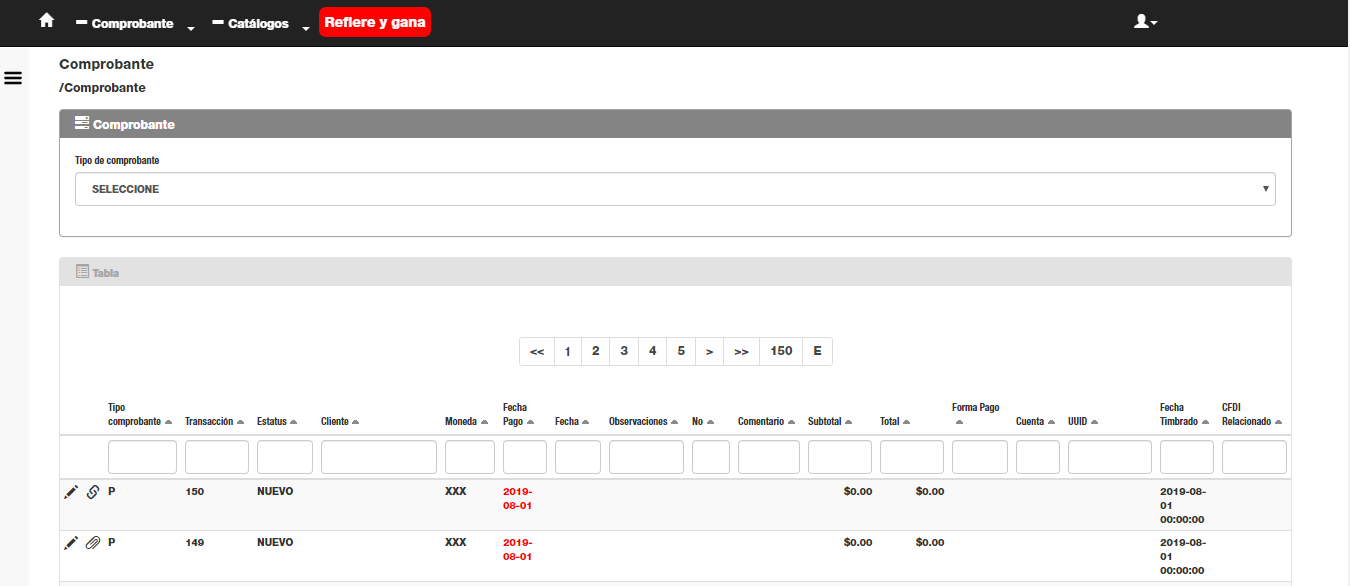Viewport: 1350px width, 586px height.
Task: Click Observaciones filter field
Action: click(x=646, y=457)
